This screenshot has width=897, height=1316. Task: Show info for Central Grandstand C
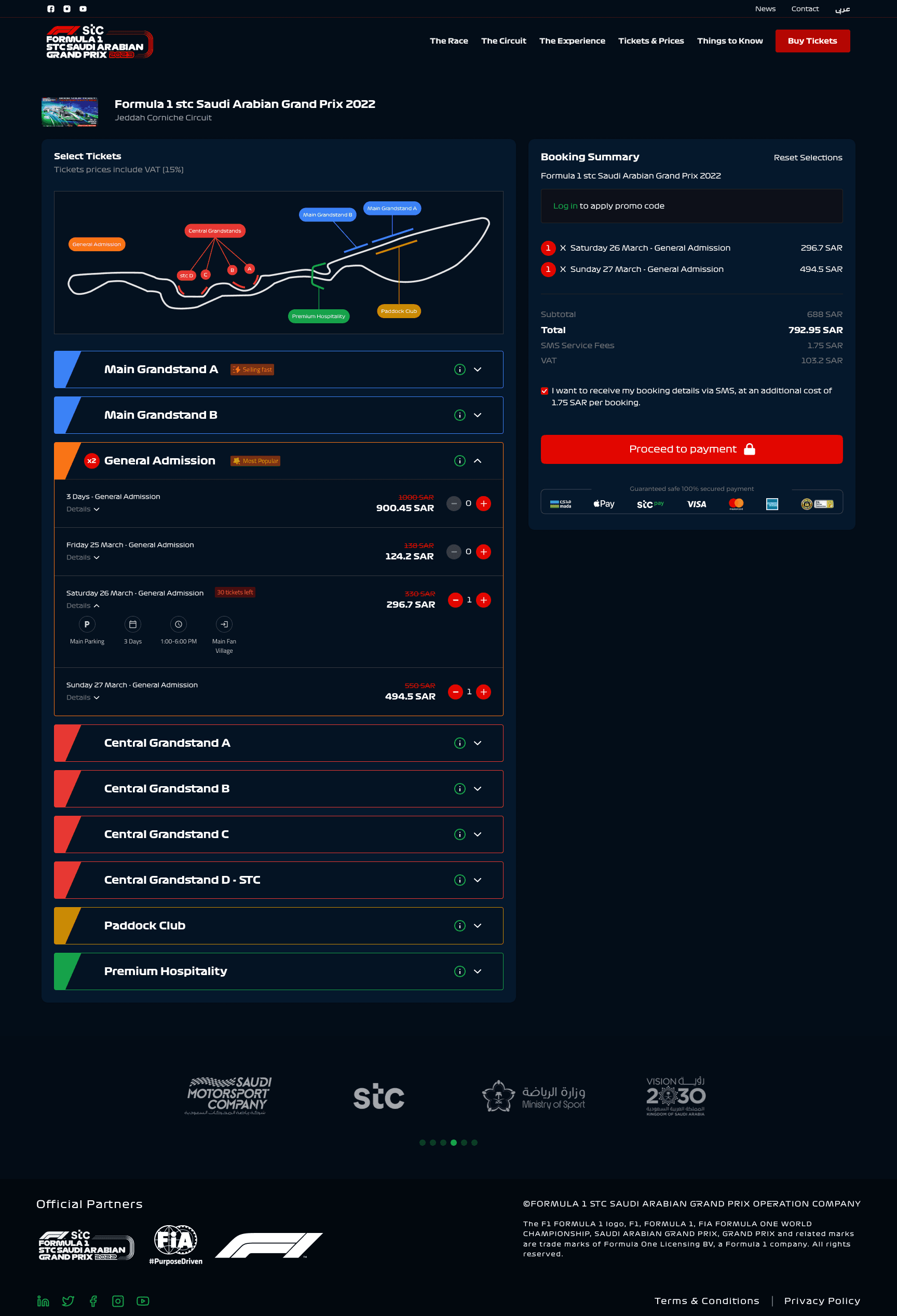460,834
